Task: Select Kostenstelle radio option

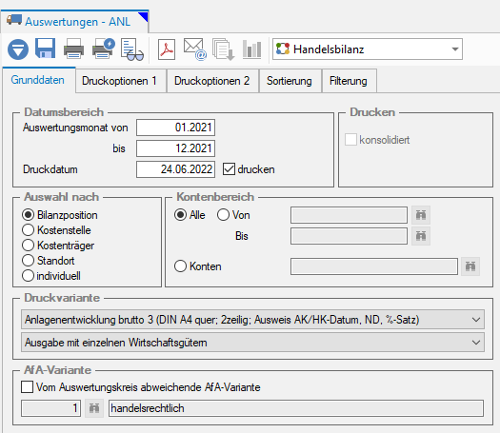Action: 28,230
